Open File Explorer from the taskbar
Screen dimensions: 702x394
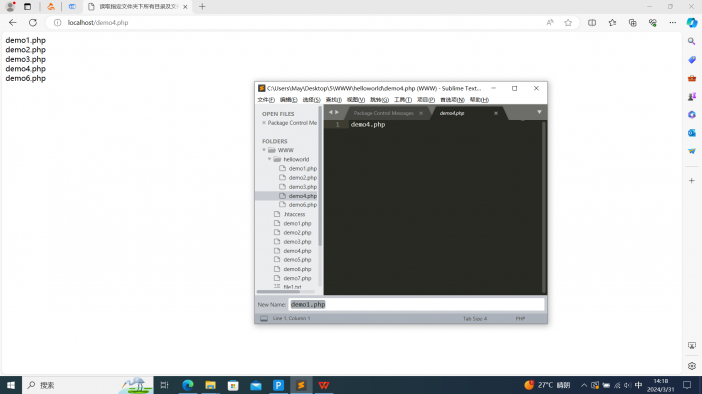click(x=210, y=385)
